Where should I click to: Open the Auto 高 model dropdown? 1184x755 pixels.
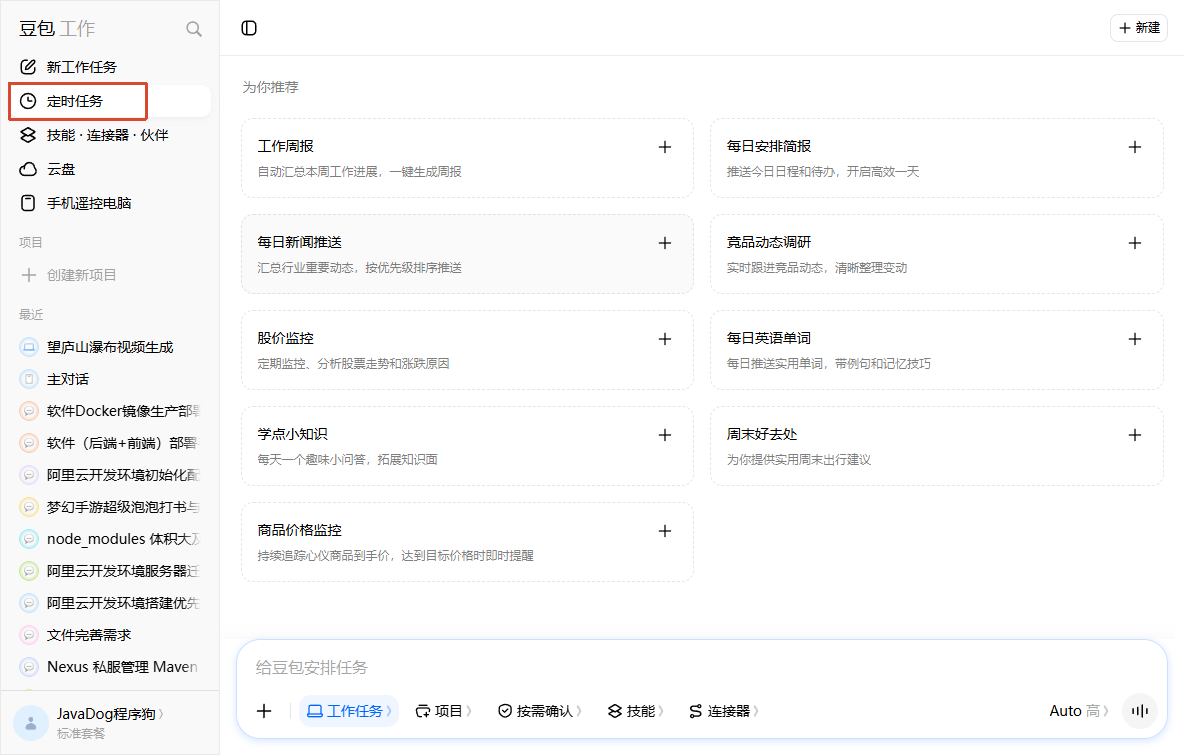(x=1078, y=710)
